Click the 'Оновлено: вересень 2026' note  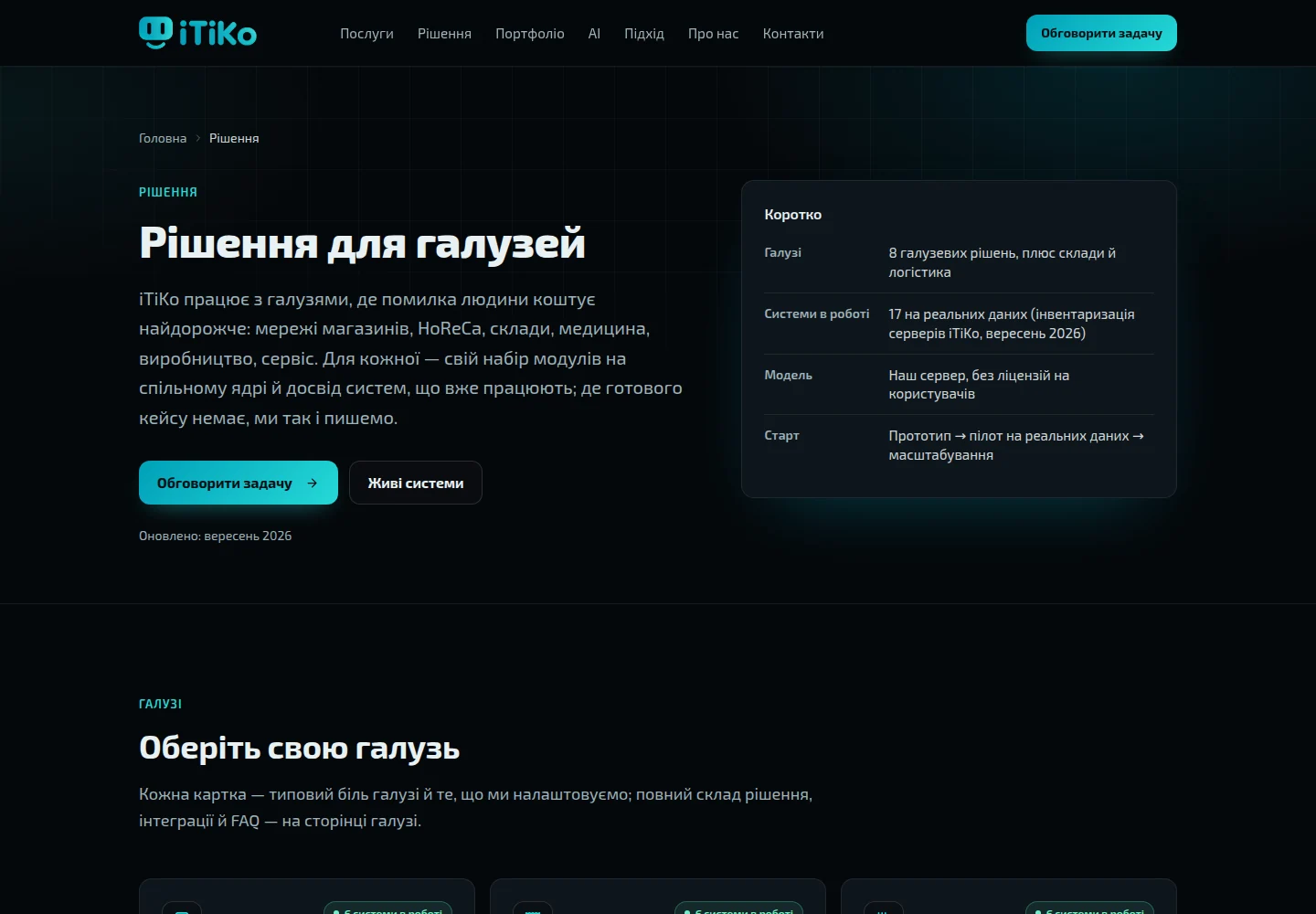[216, 536]
